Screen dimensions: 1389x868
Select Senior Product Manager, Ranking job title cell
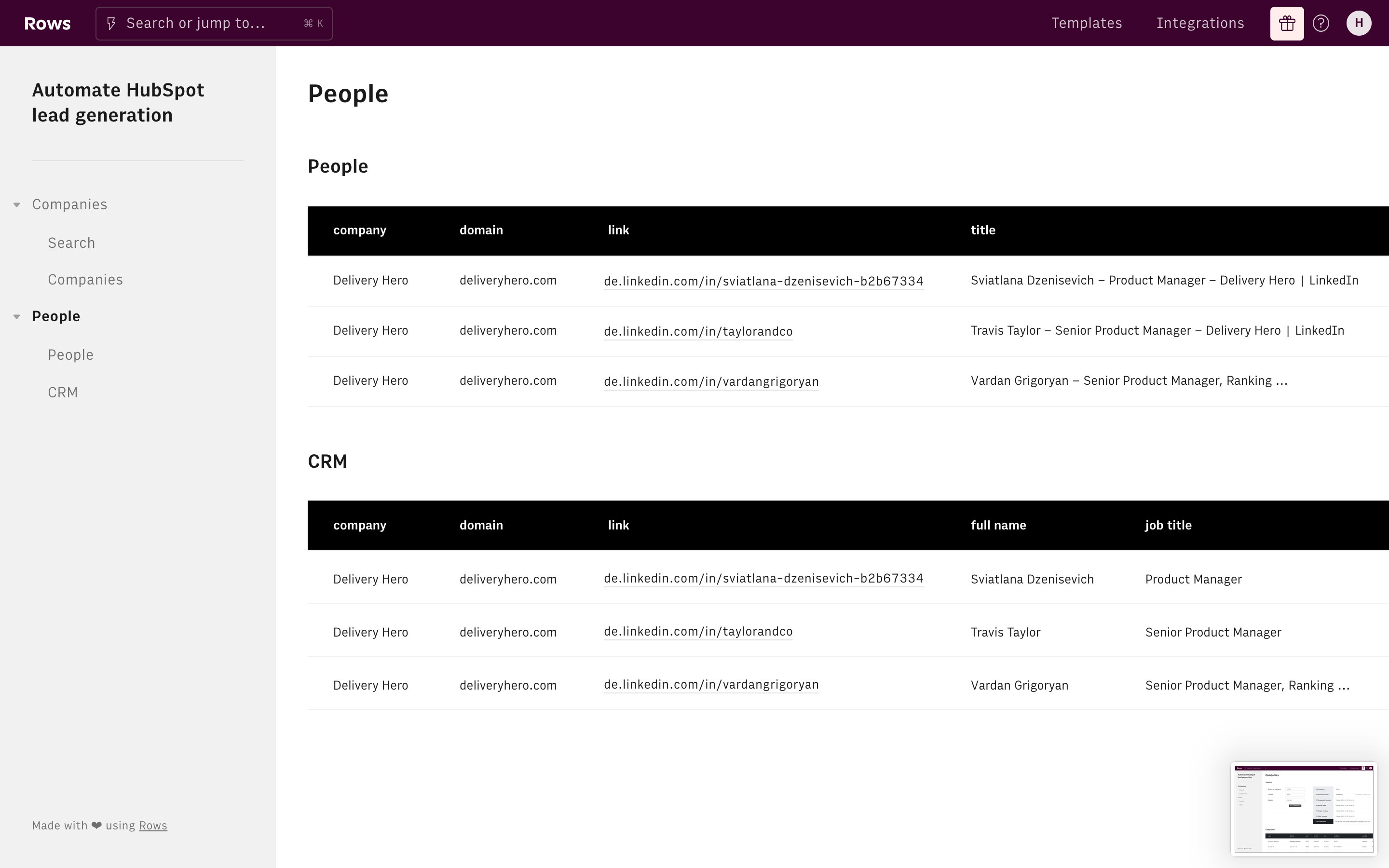pos(1247,685)
